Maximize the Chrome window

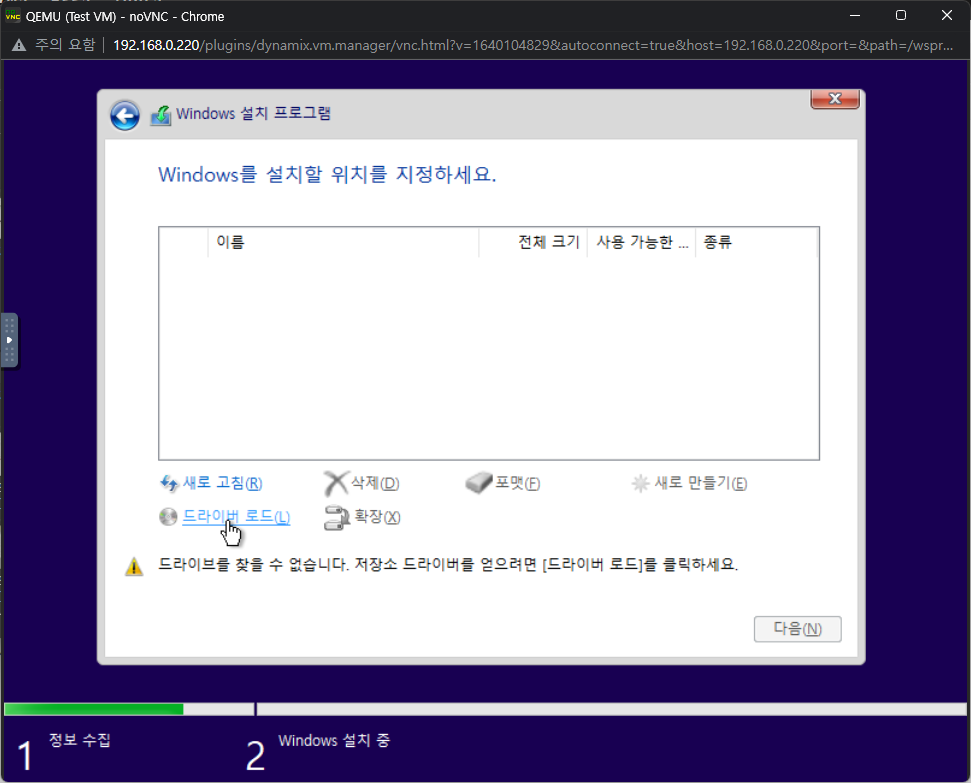900,15
